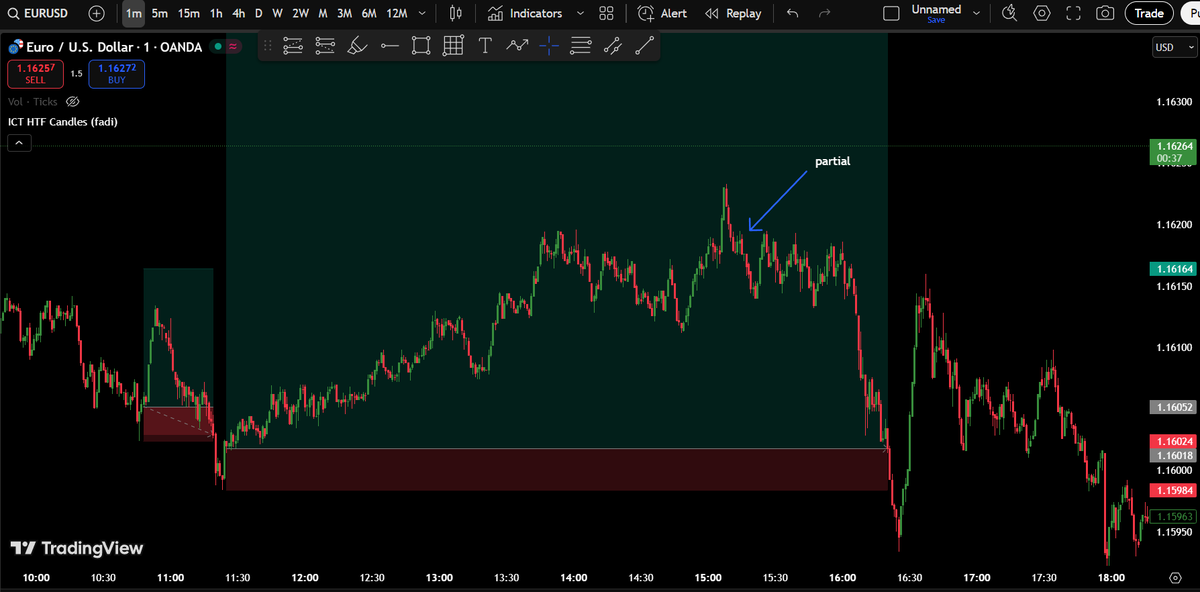Collapse the ICT HTF Candles indicator panel
The width and height of the screenshot is (1200, 592).
coord(19,142)
